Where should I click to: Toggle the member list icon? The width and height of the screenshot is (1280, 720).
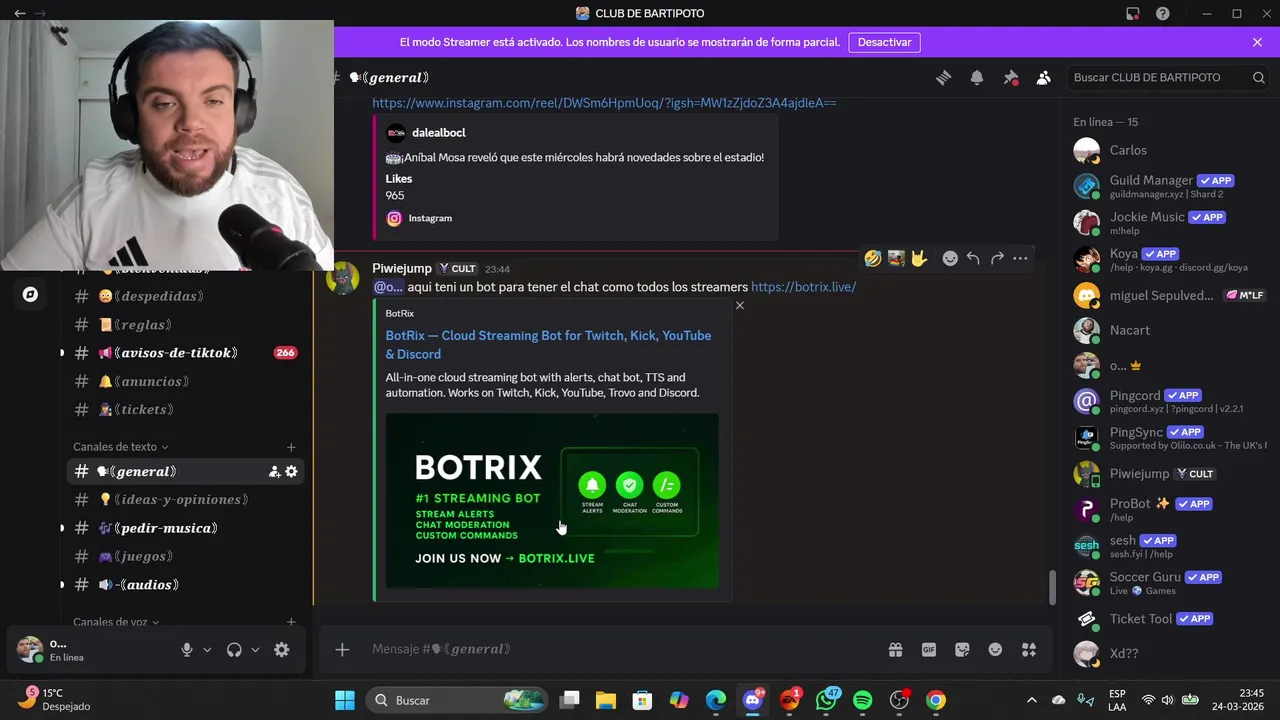pos(1044,78)
